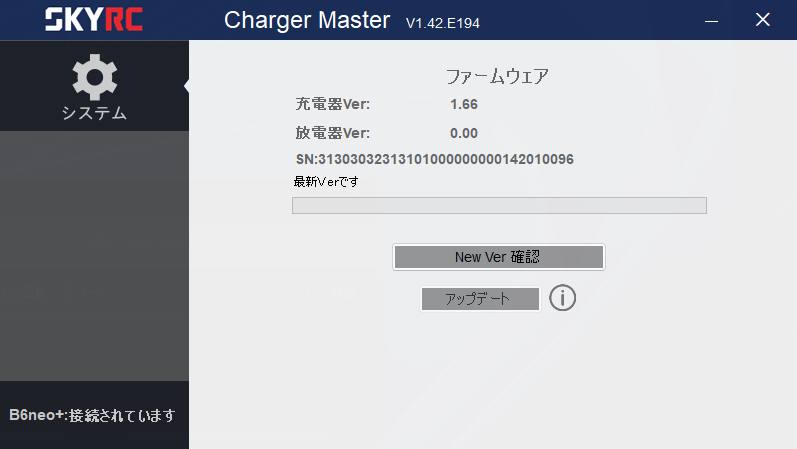Viewport: 797px width, 449px height.
Task: Select the システム label in sidebar
Action: (95, 113)
